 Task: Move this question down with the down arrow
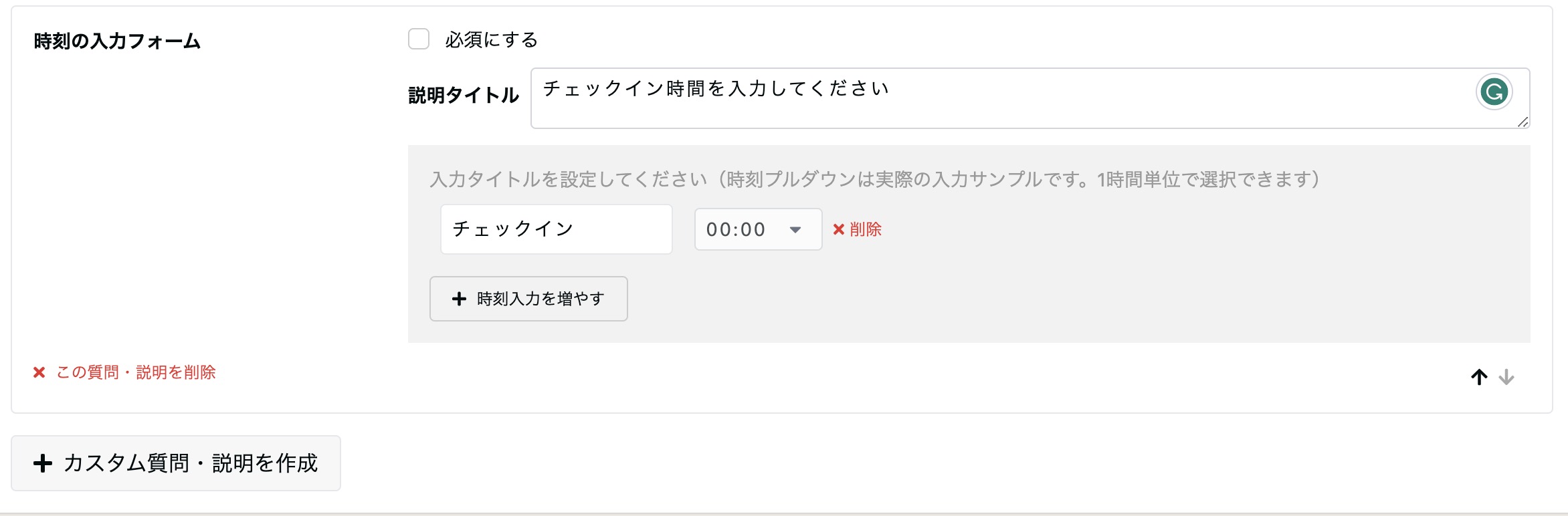tap(1506, 378)
